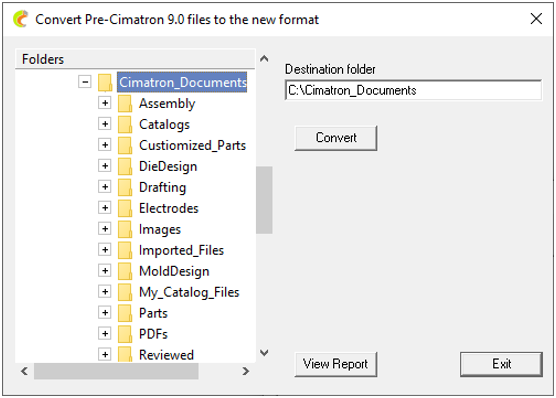Click the Assembly folder icon

click(125, 103)
